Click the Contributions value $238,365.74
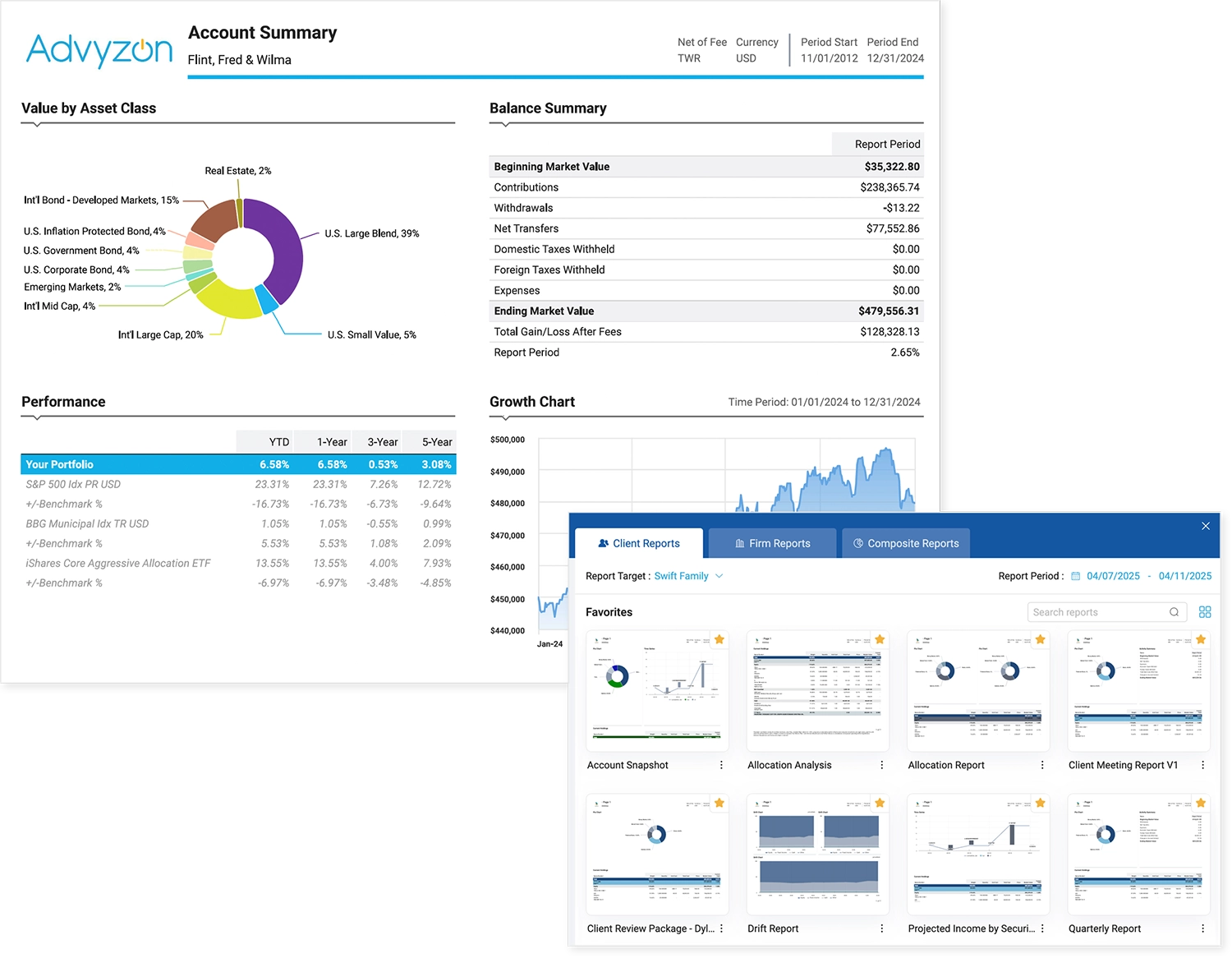1232x963 pixels. click(890, 187)
